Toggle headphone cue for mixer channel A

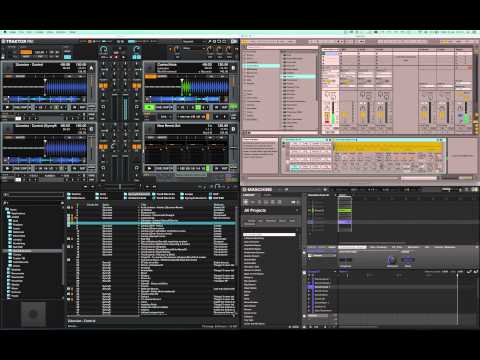coord(103,107)
